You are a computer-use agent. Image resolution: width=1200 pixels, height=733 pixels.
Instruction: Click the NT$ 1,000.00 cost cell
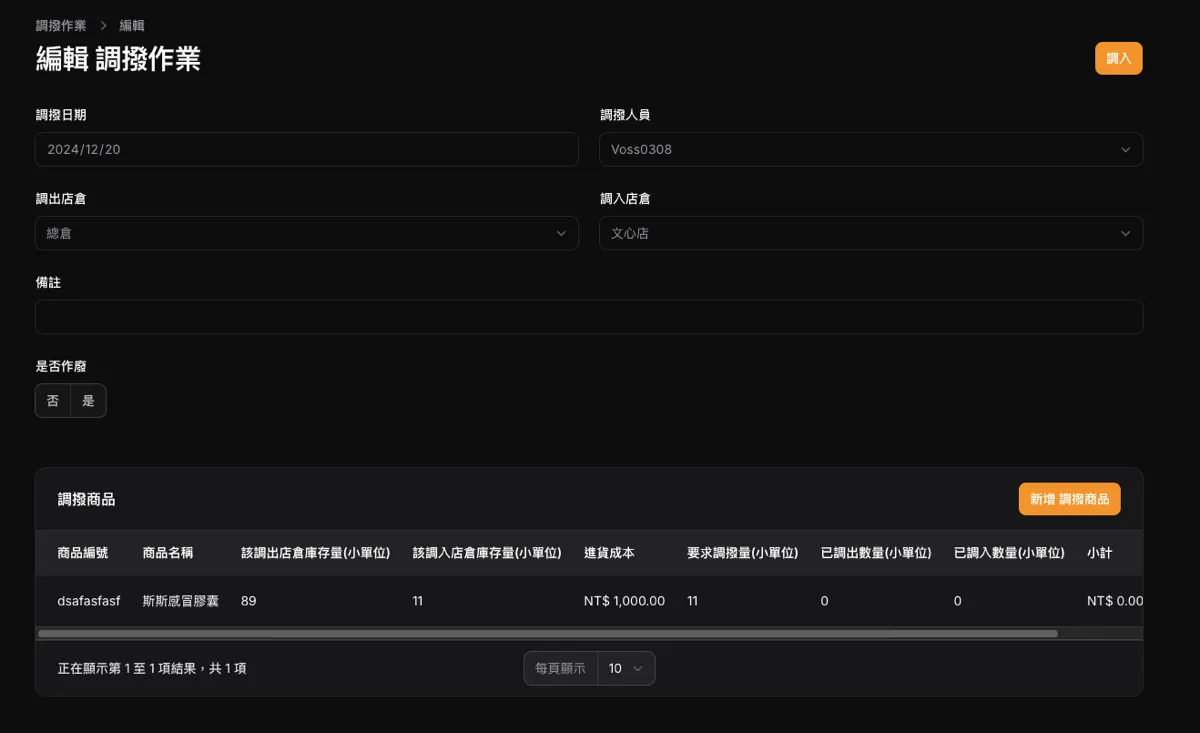[624, 601]
